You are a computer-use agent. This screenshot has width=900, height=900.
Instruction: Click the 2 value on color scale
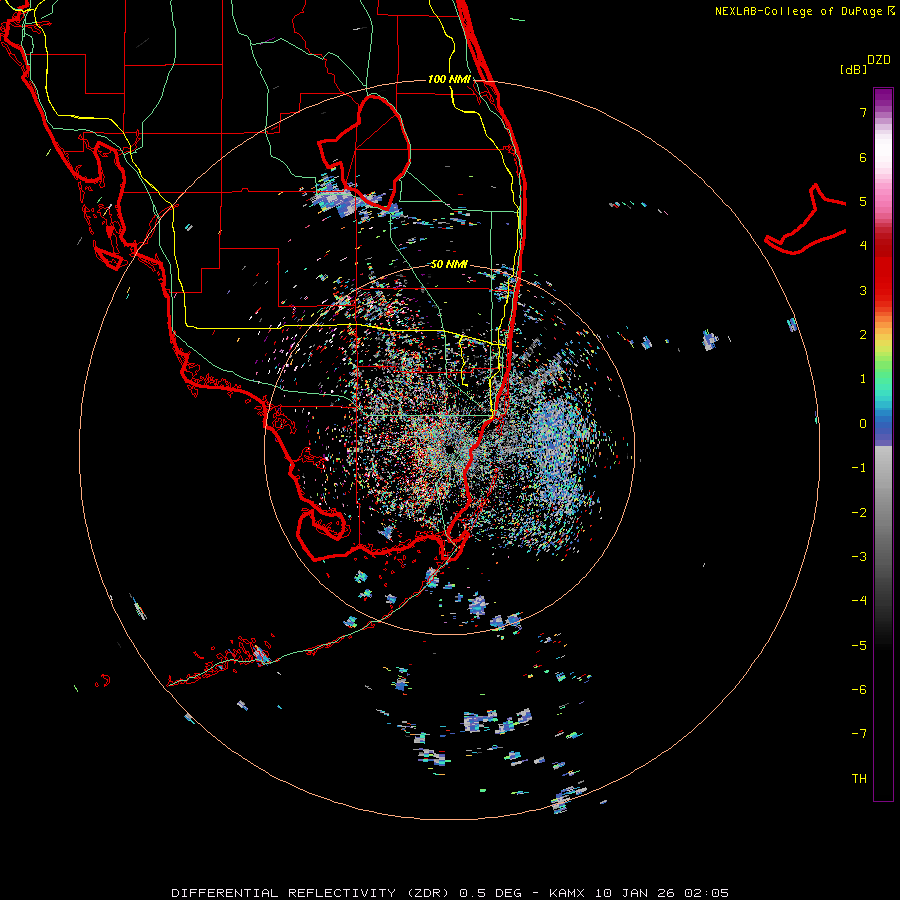tap(863, 335)
